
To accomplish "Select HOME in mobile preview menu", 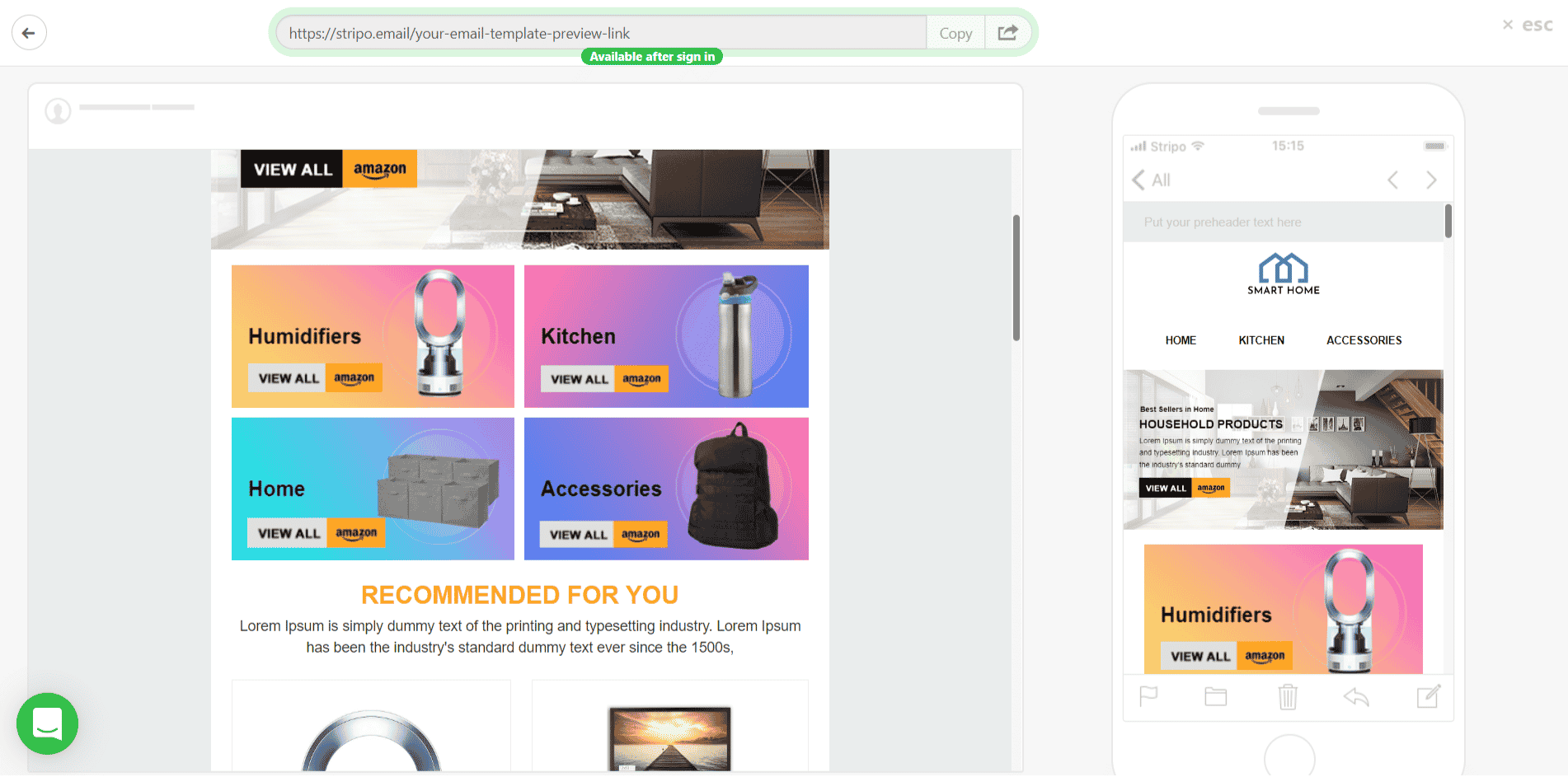I will 1181,340.
